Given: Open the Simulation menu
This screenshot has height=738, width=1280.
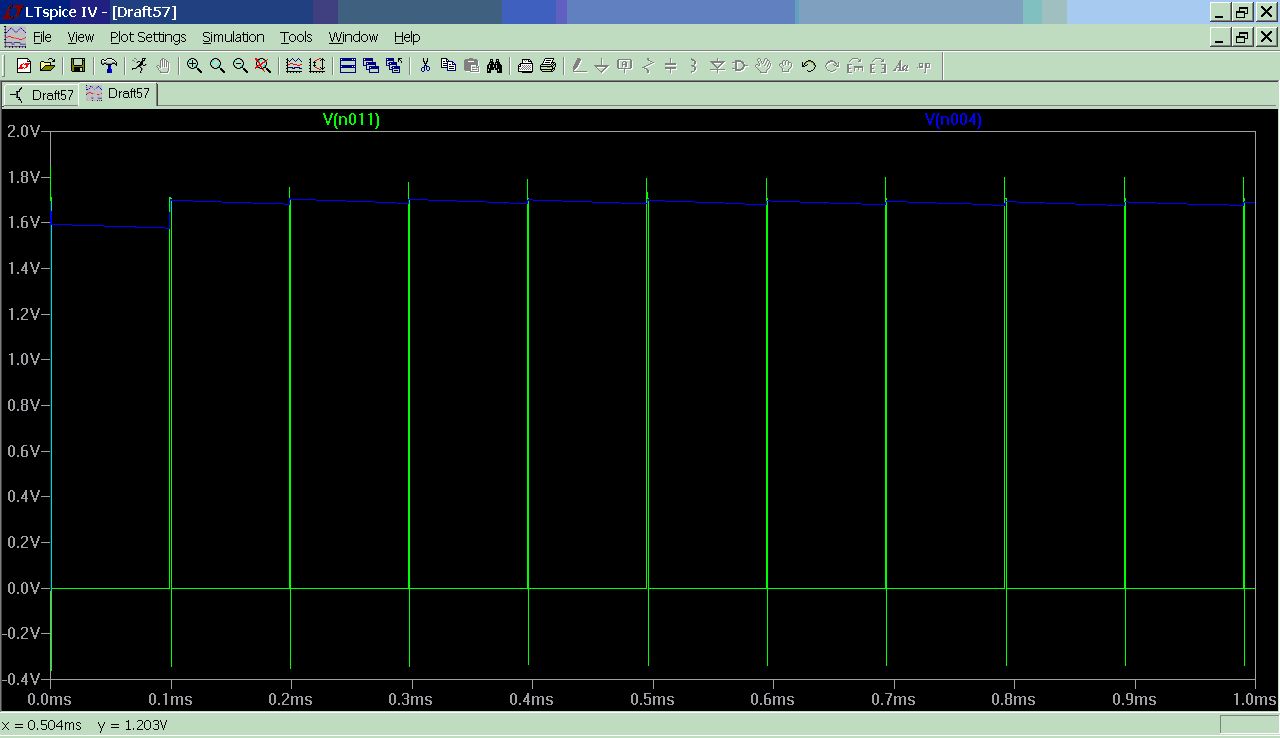Looking at the screenshot, I should (x=233, y=37).
